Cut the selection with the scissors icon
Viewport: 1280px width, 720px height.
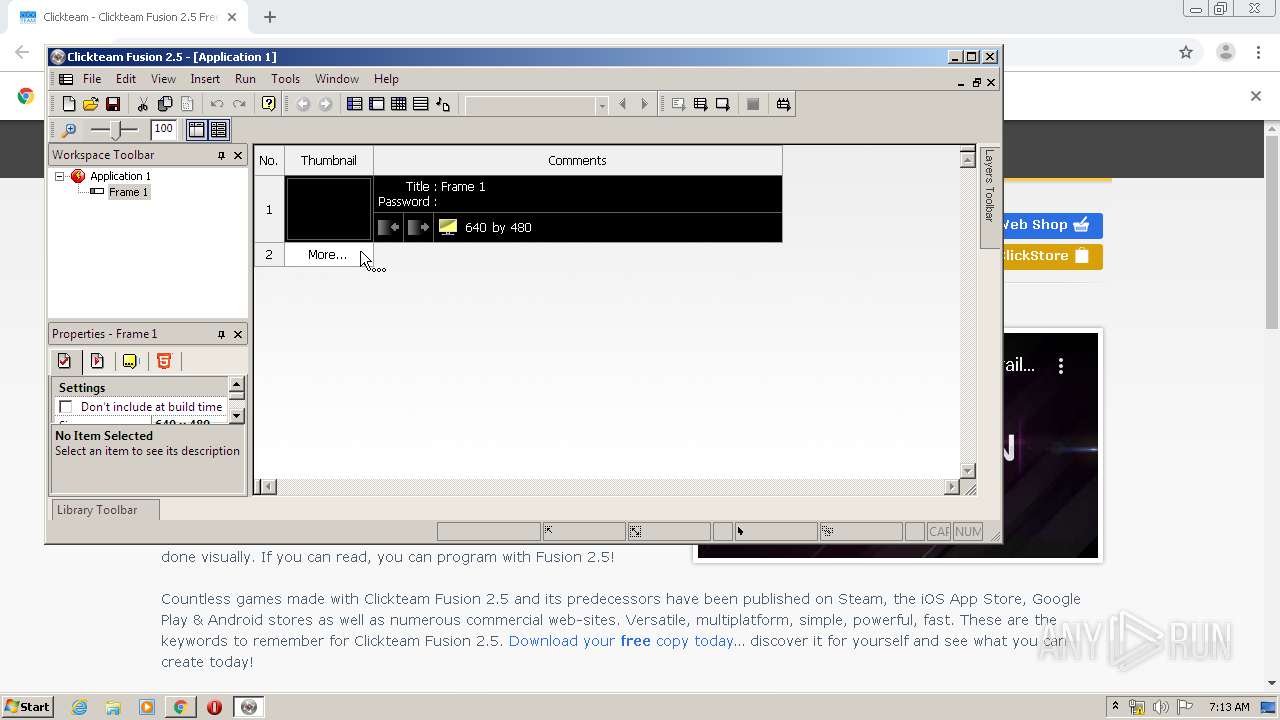tap(143, 104)
